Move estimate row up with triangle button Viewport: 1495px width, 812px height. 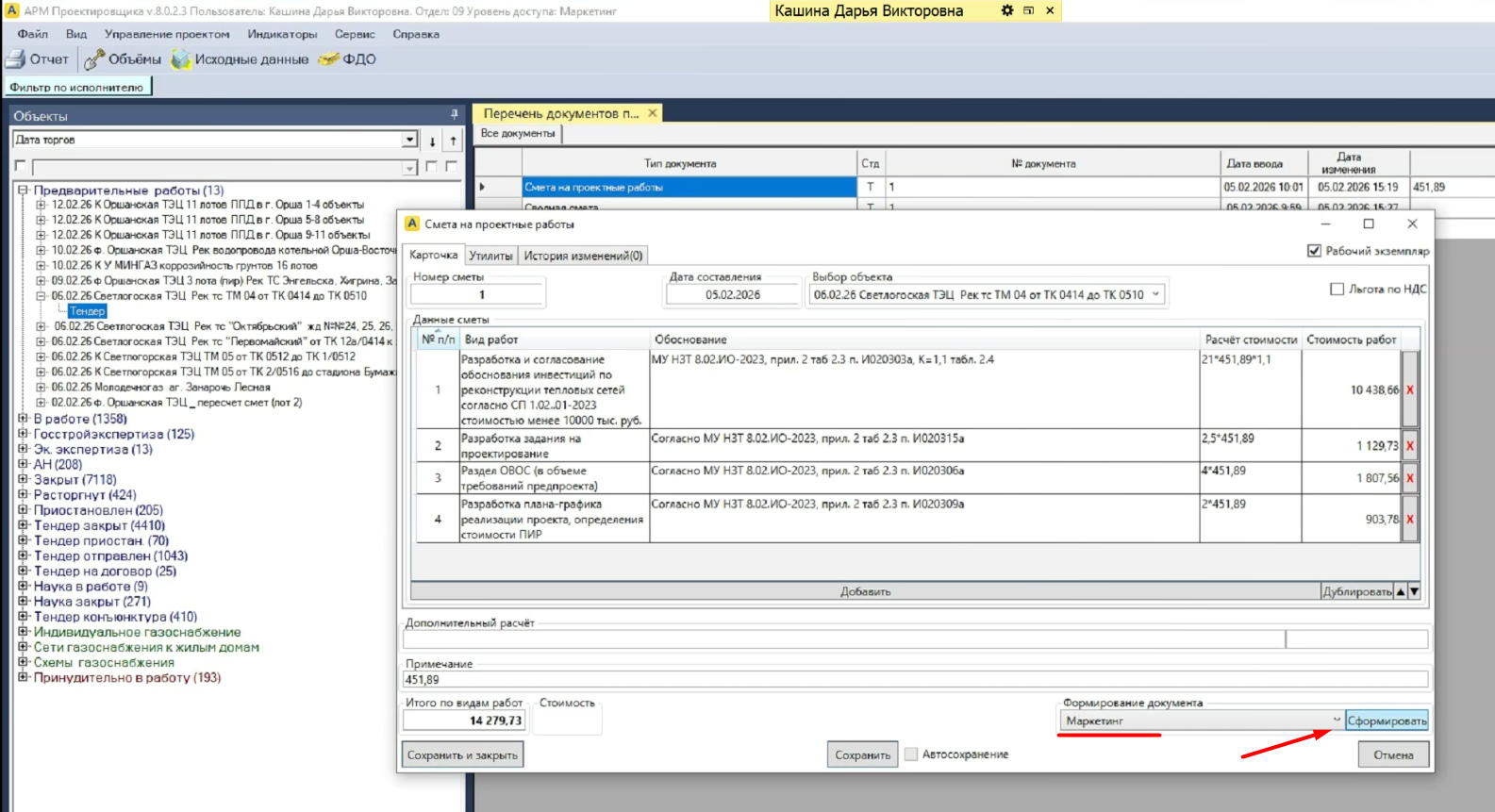(x=1401, y=591)
